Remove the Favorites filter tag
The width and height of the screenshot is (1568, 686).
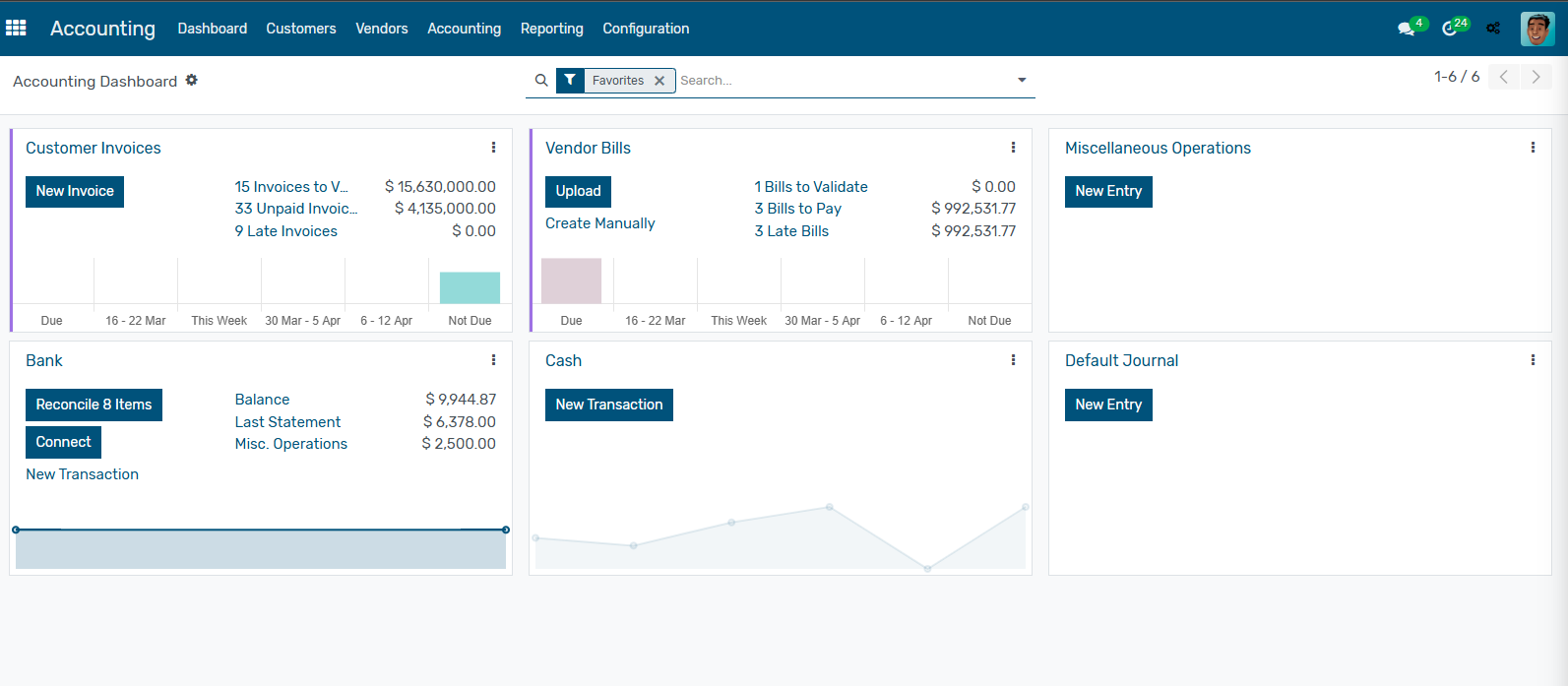coord(659,81)
